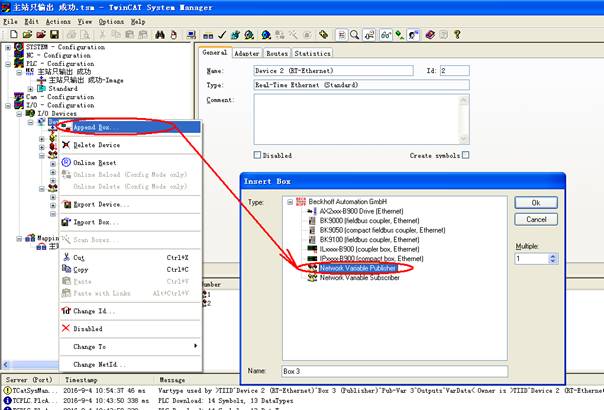The image size is (604, 410).
Task: Open the Actions menu in menu bar
Action: (x=59, y=21)
